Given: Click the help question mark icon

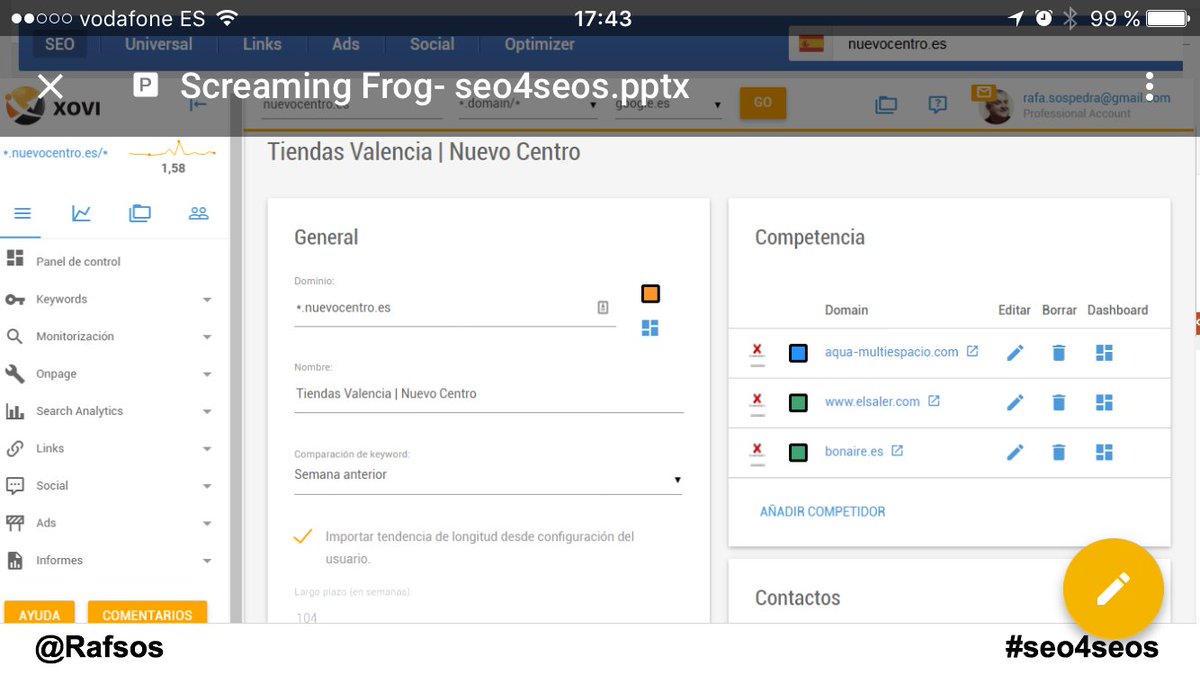Looking at the screenshot, I should coord(937,104).
